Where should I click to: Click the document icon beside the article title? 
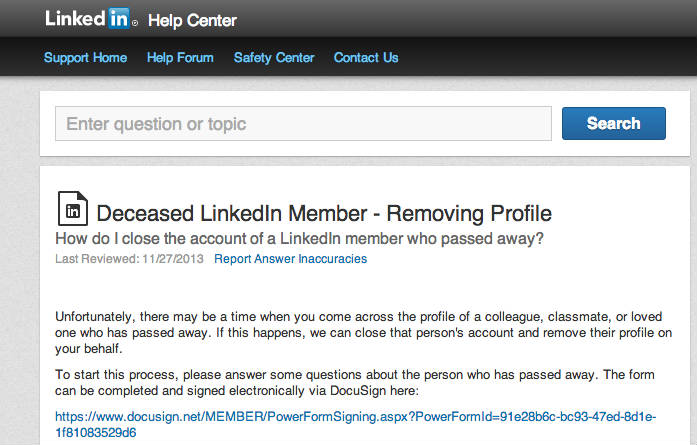click(72, 208)
